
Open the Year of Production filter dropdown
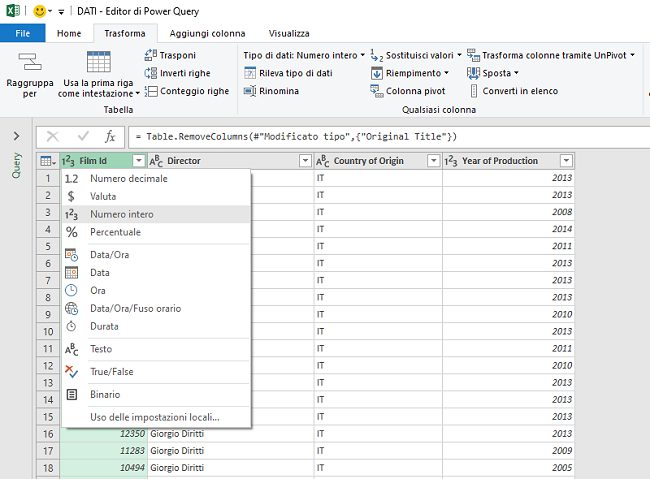click(x=566, y=161)
